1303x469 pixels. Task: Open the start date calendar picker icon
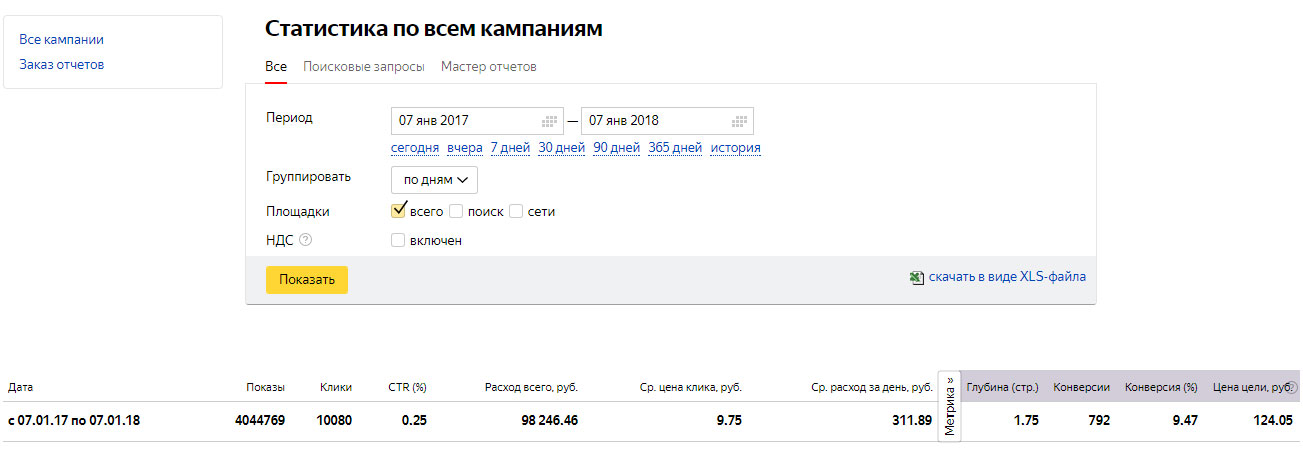pyautogui.click(x=549, y=121)
